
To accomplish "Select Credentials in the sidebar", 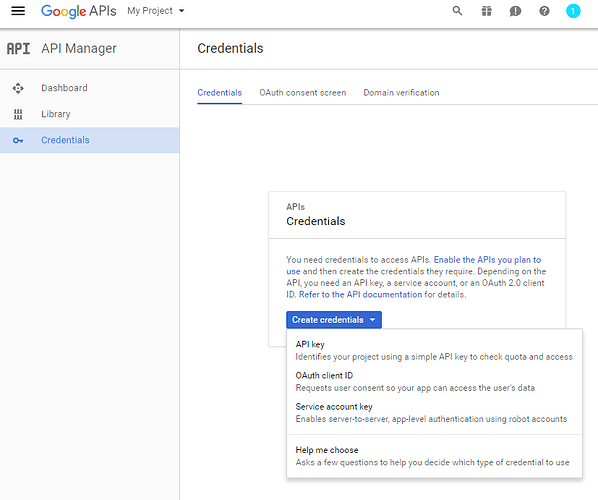I will click(x=90, y=140).
